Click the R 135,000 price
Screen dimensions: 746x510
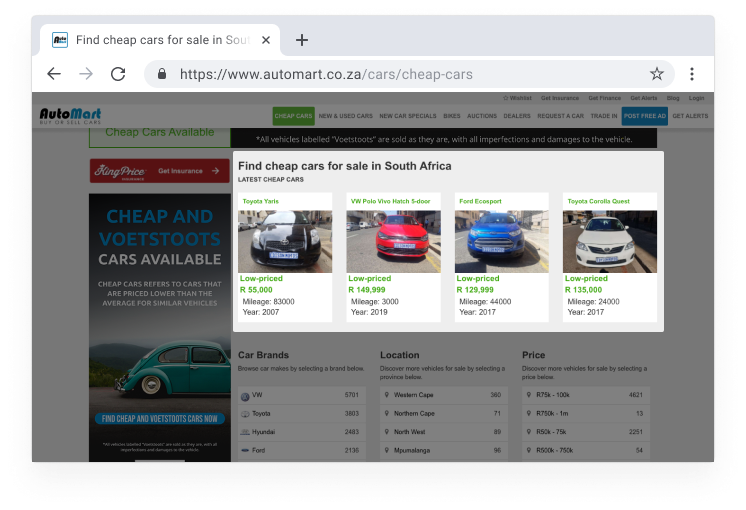584,290
